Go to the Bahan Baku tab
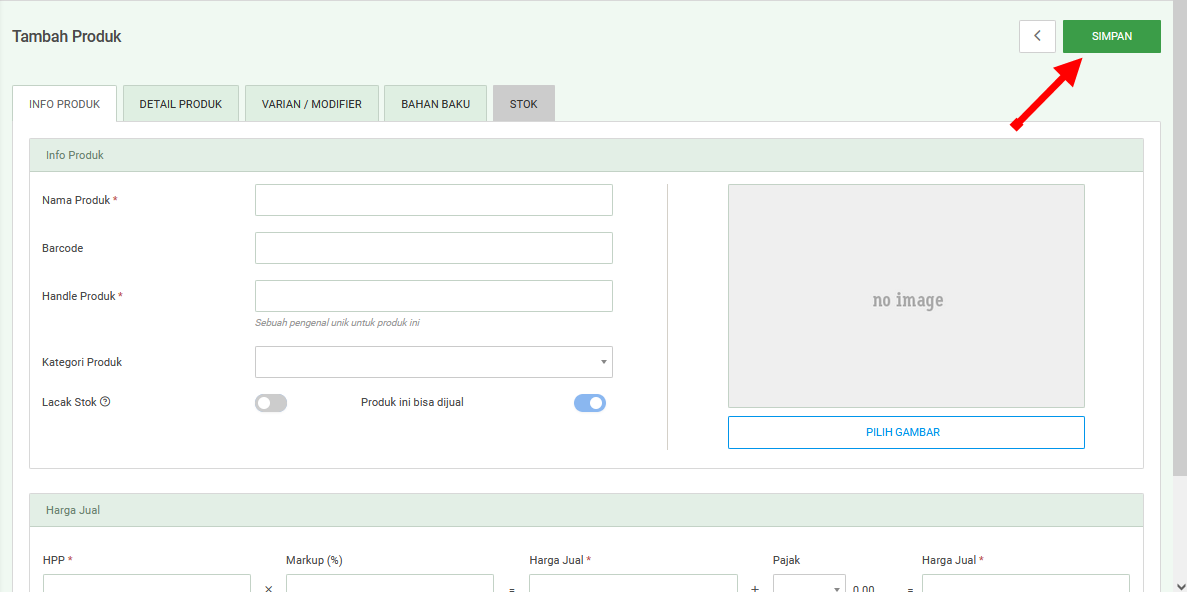 point(435,104)
